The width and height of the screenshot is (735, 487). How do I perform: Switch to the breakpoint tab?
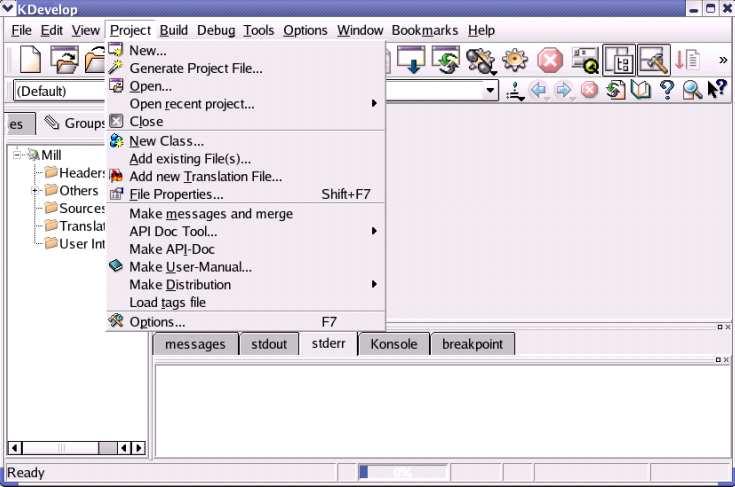(472, 344)
